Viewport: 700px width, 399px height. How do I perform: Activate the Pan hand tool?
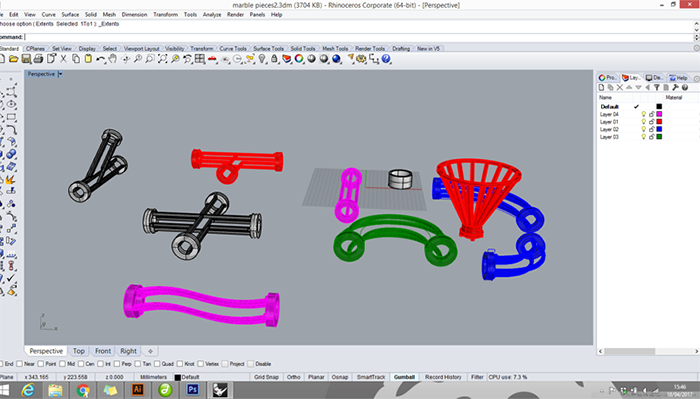(x=112, y=59)
